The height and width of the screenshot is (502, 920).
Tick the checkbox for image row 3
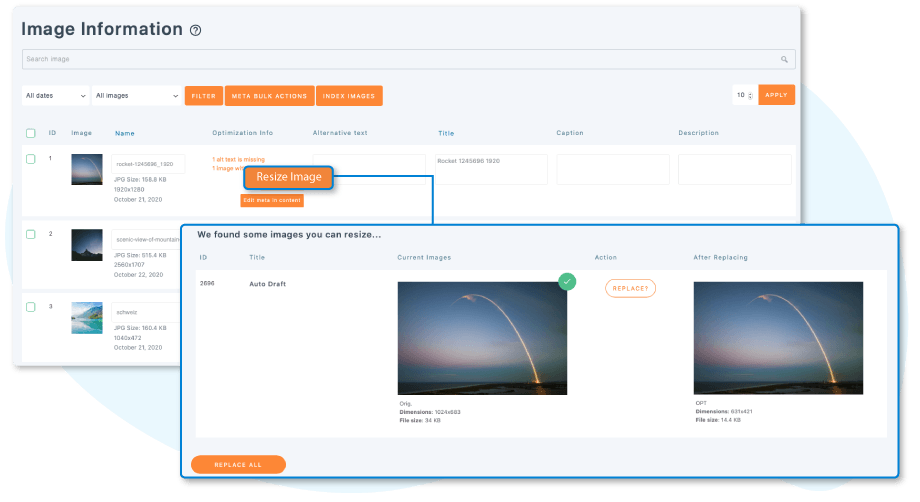[x=31, y=307]
